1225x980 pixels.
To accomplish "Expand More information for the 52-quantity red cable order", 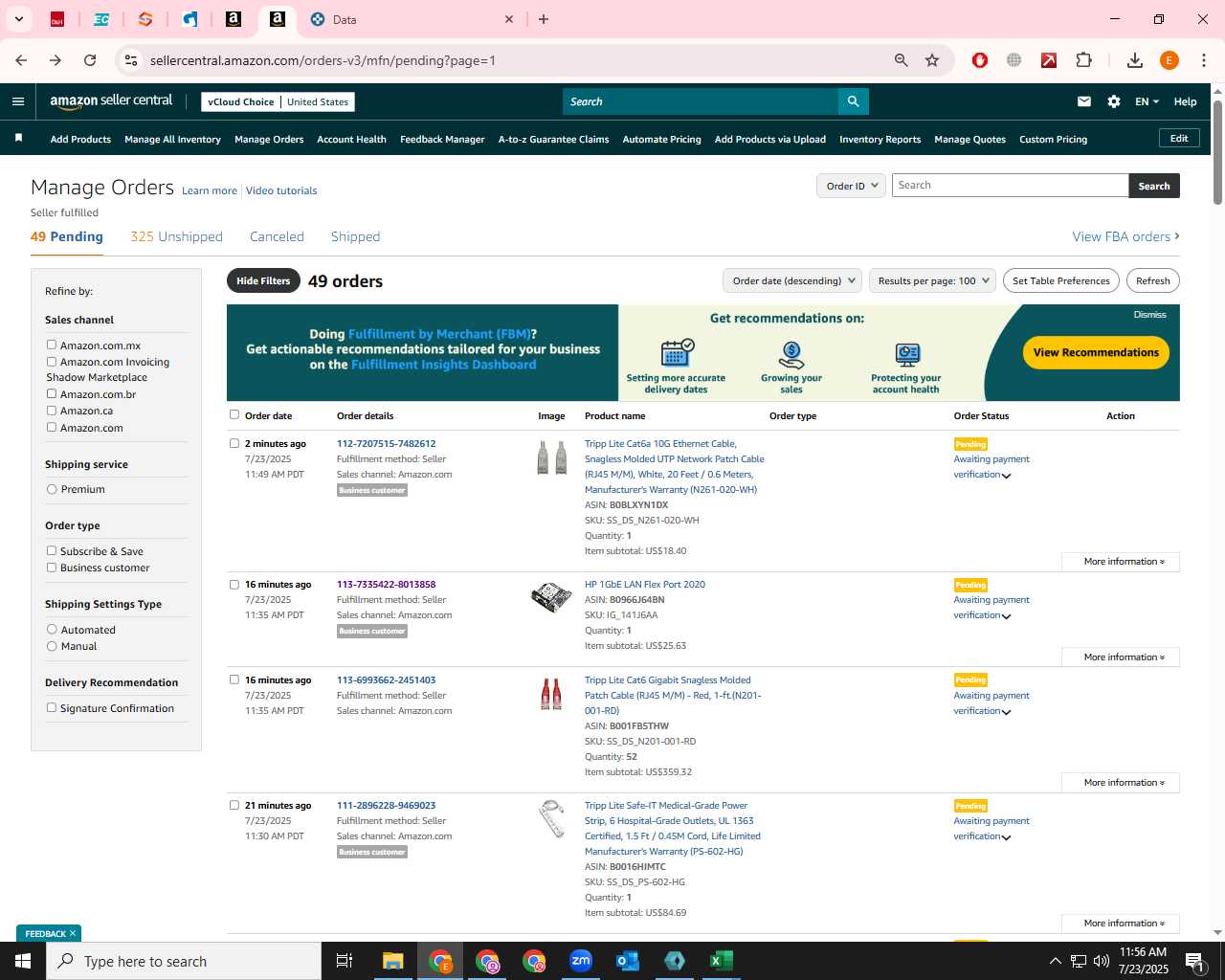I will click(1121, 783).
